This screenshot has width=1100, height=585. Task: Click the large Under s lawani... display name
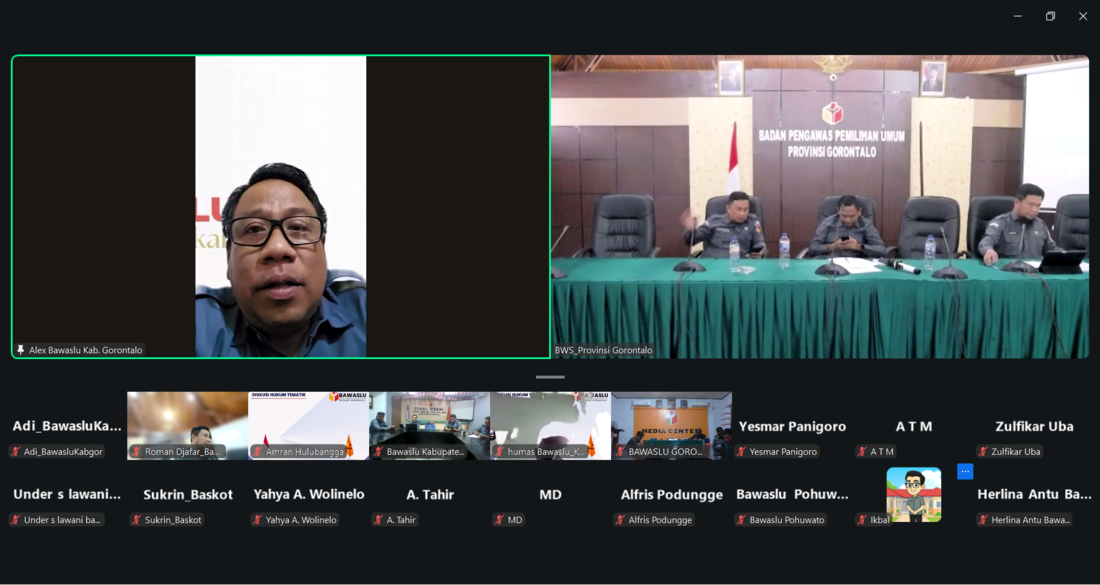pyautogui.click(x=67, y=495)
